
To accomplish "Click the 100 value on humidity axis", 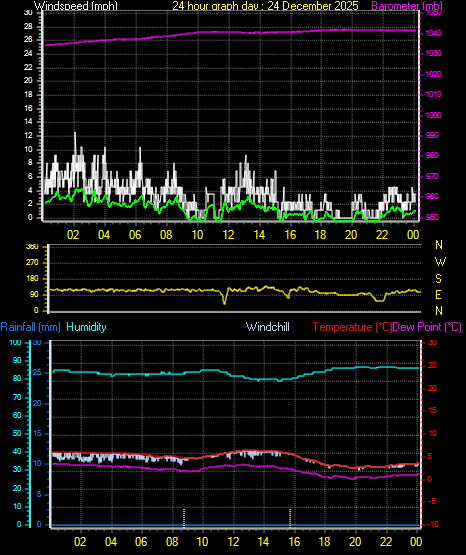I will [15, 343].
